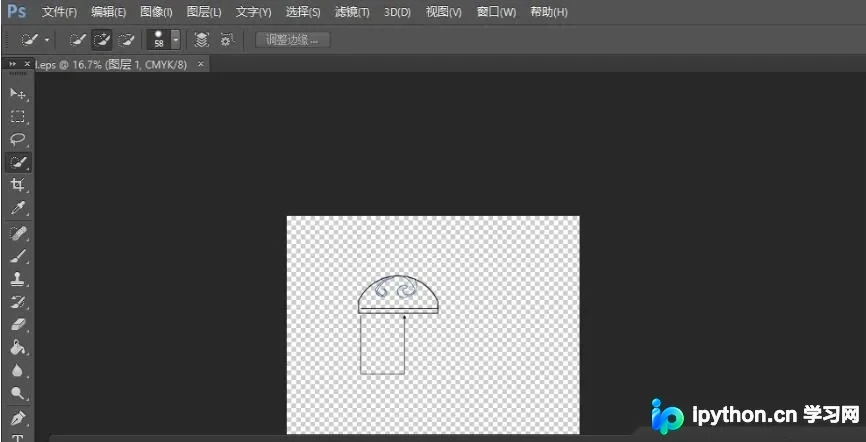Open the 文件(F) menu
The height and width of the screenshot is (442, 866).
pyautogui.click(x=60, y=12)
